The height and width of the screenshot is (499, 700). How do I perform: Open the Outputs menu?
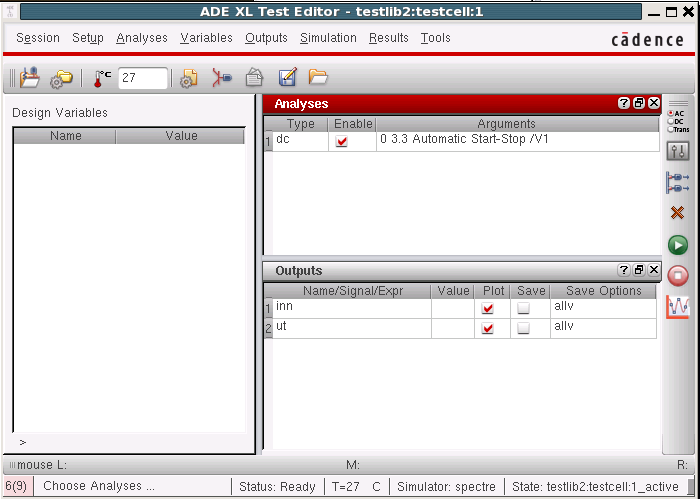(267, 38)
